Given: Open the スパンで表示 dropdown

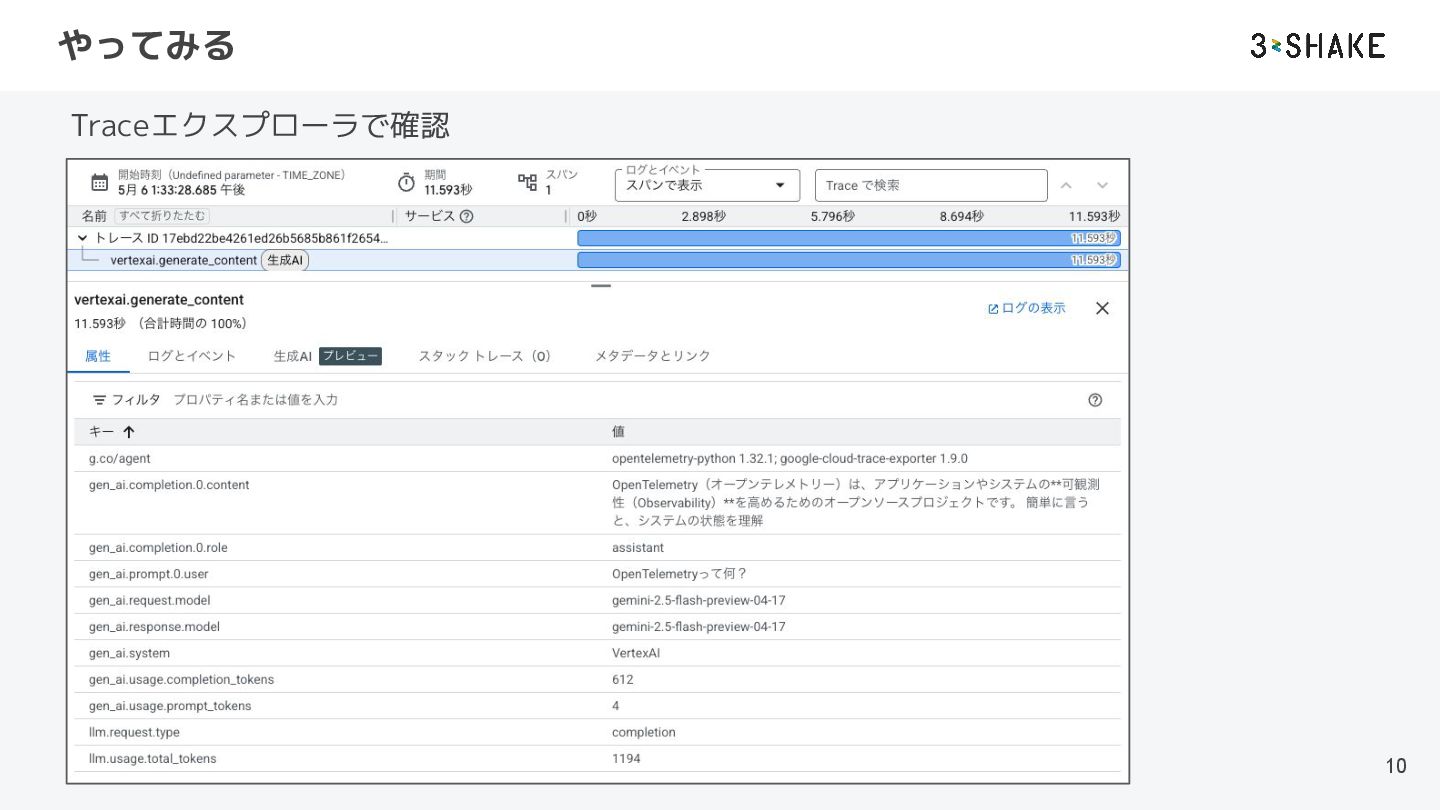Looking at the screenshot, I should pyautogui.click(x=706, y=185).
